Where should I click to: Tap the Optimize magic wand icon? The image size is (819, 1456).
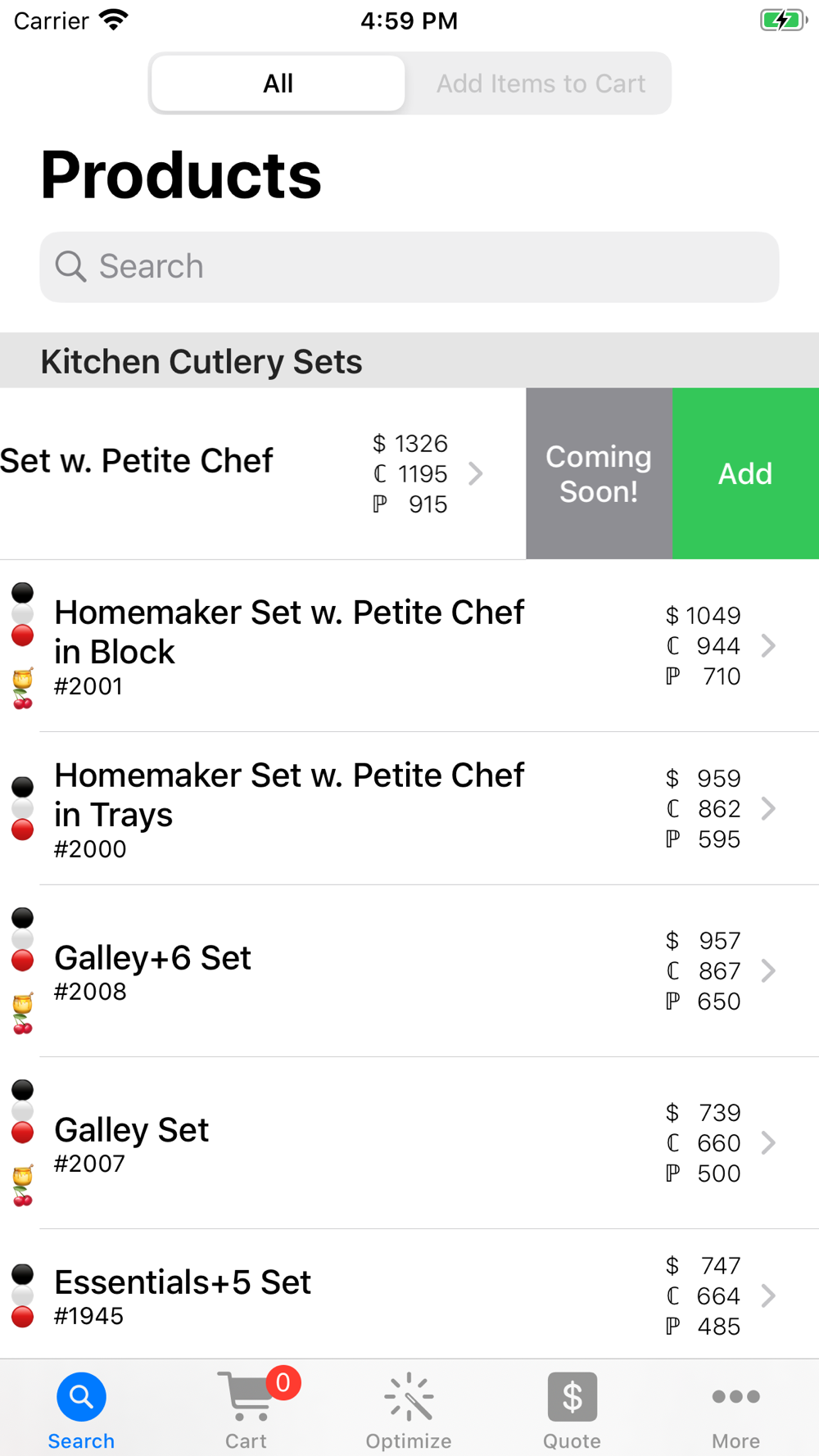point(409,1396)
